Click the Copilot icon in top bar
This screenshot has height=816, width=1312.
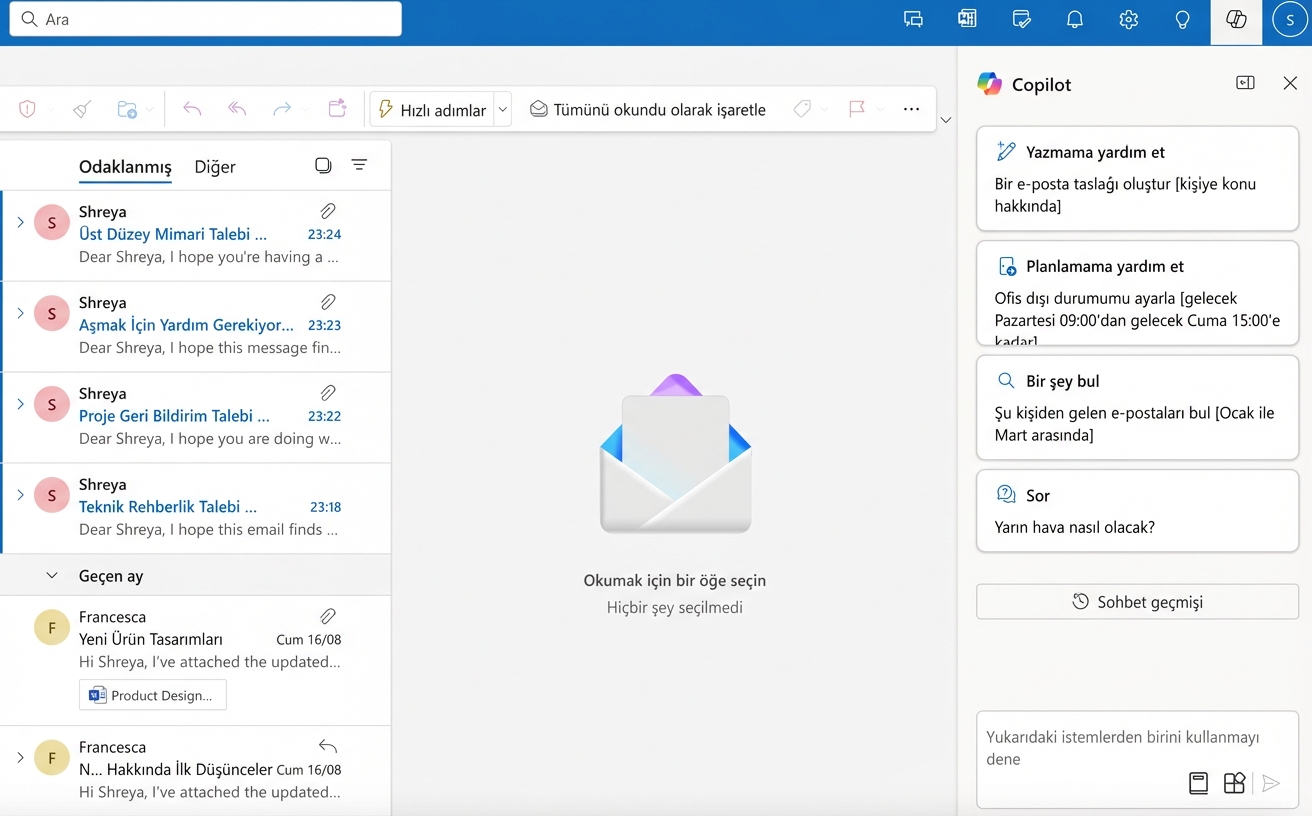click(x=1236, y=20)
